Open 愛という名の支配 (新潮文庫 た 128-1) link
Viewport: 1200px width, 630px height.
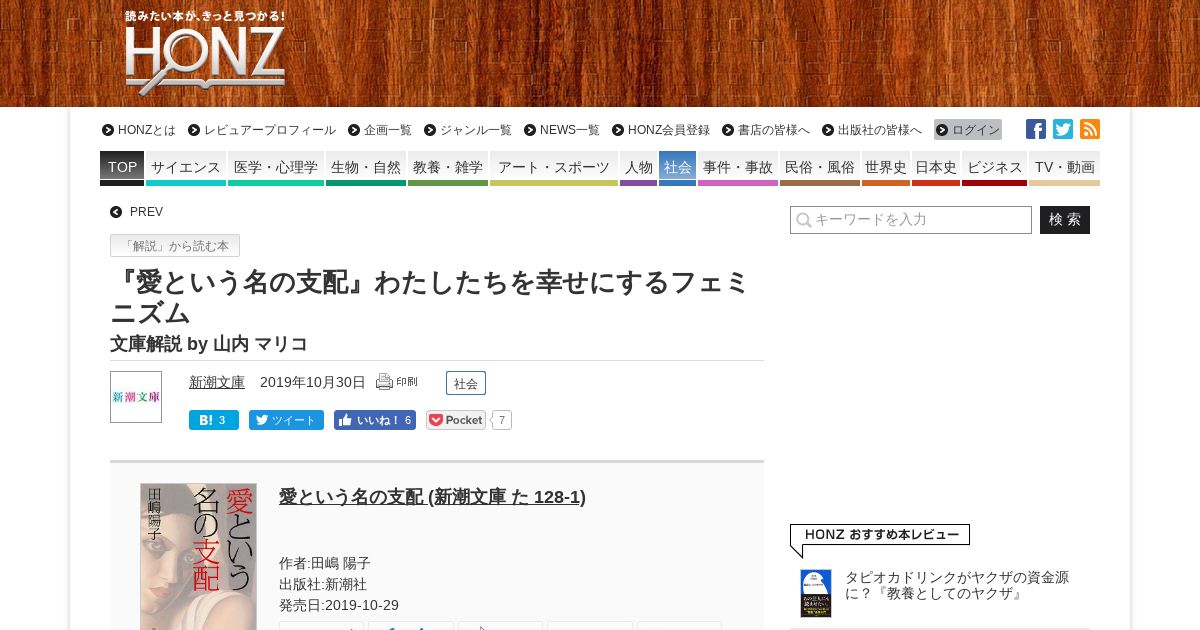(432, 497)
